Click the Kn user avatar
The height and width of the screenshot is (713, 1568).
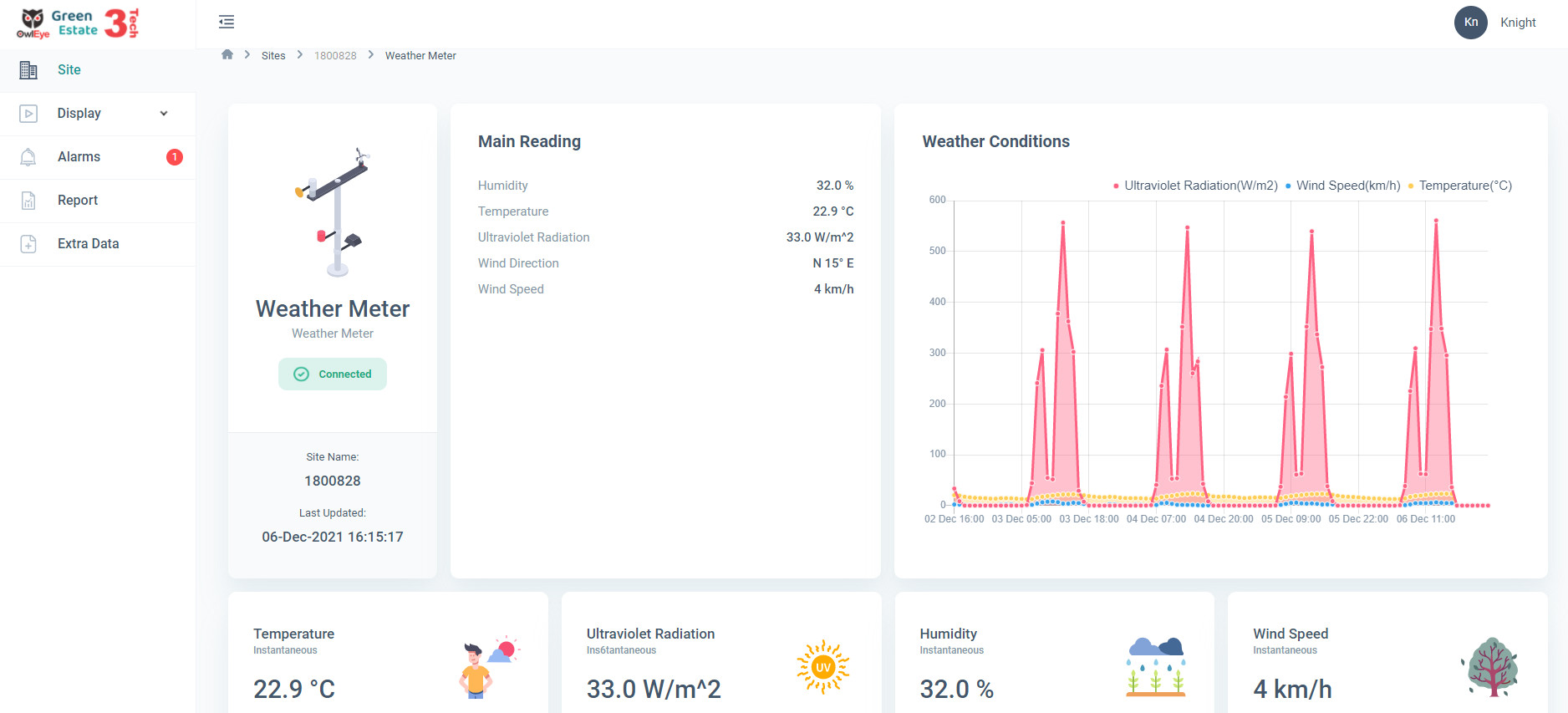tap(1470, 23)
